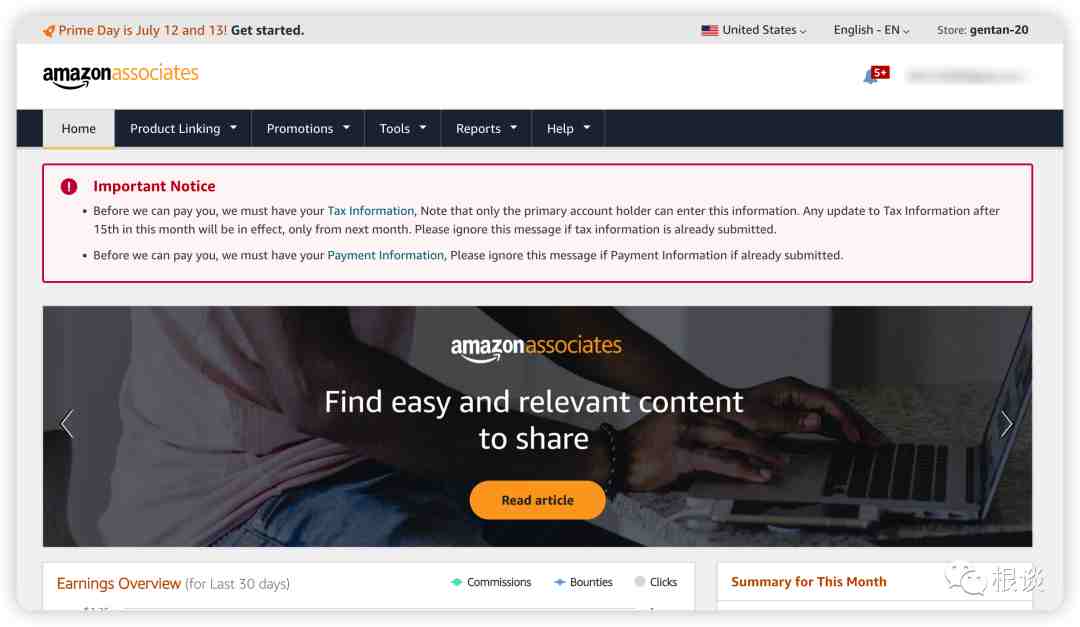Toggle Clicks series in chart legend
1080x627 pixels.
point(656,582)
